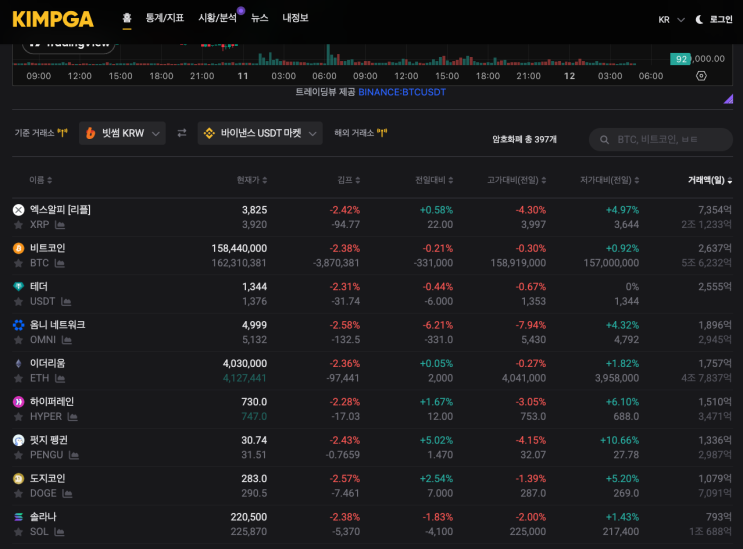Open the 시황/분석 menu
Viewport: 743px width, 549px height.
click(217, 18)
